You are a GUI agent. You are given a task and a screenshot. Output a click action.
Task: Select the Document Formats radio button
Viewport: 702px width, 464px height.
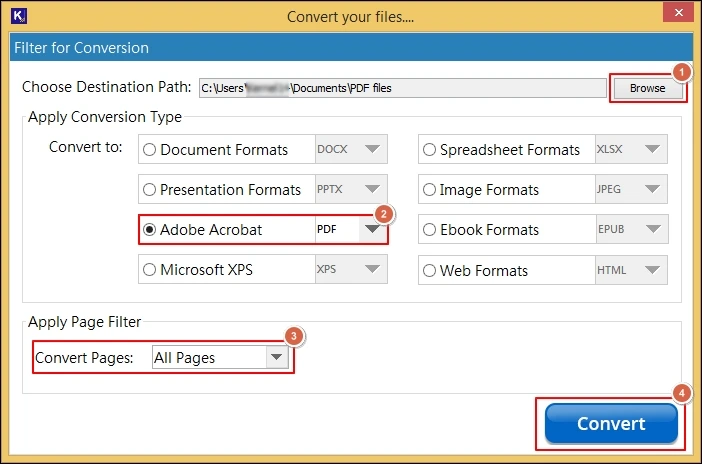point(149,150)
